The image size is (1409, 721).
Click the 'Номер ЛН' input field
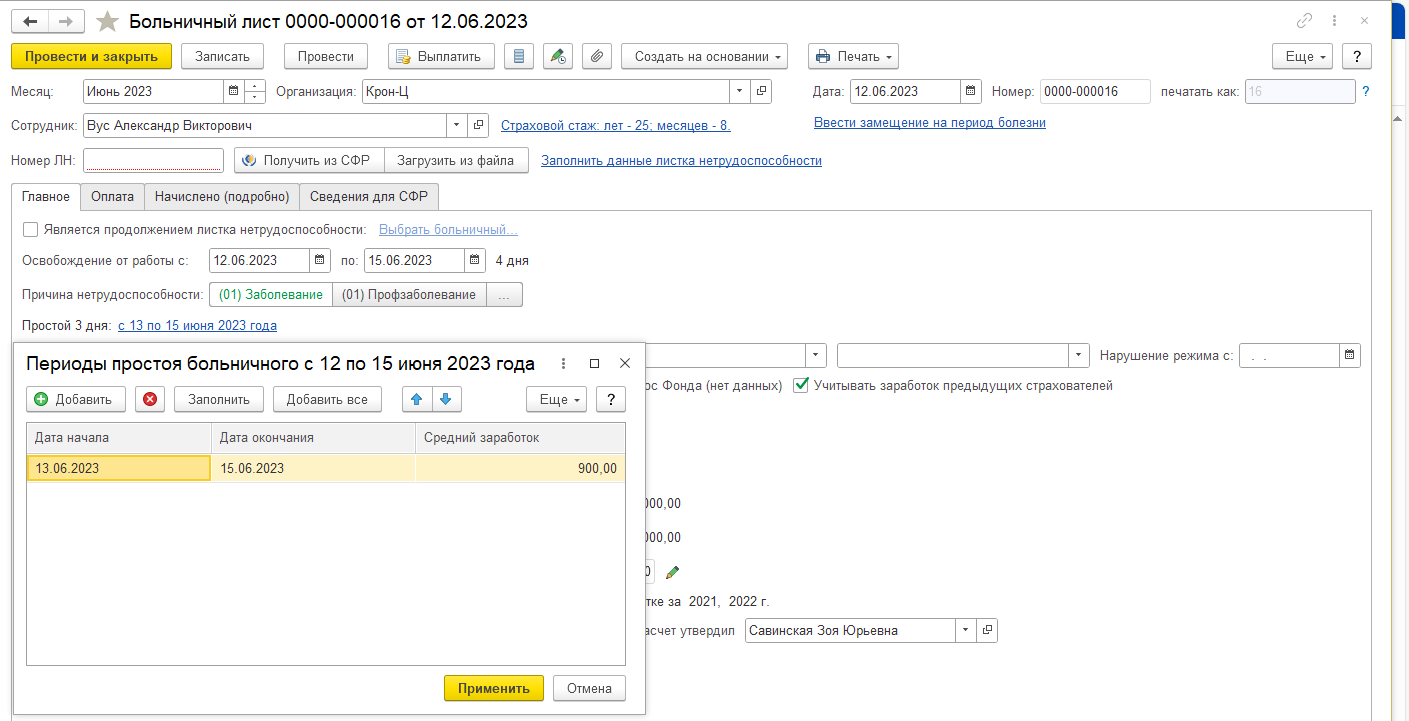(x=153, y=161)
